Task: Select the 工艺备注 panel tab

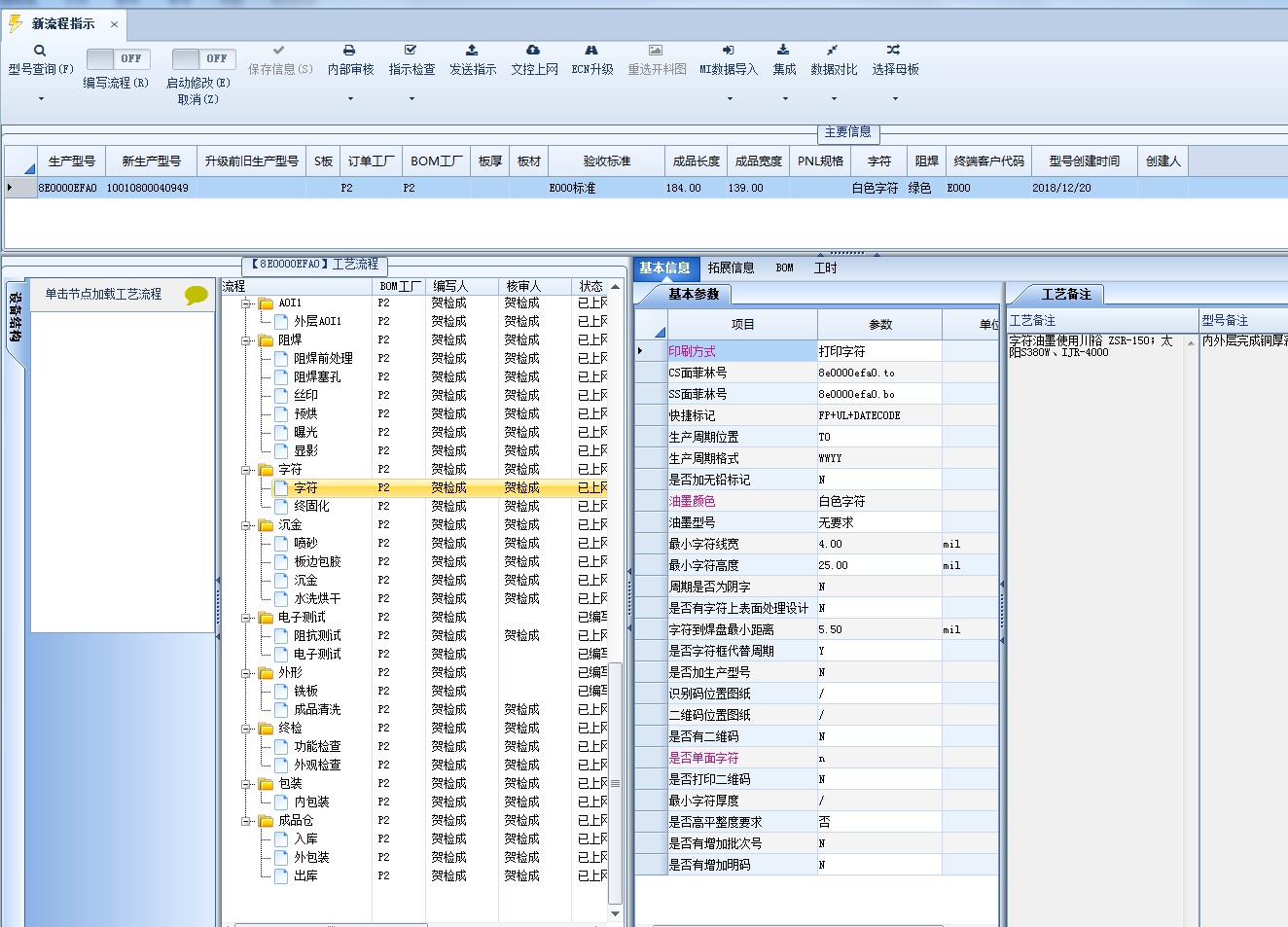Action: pyautogui.click(x=1066, y=294)
